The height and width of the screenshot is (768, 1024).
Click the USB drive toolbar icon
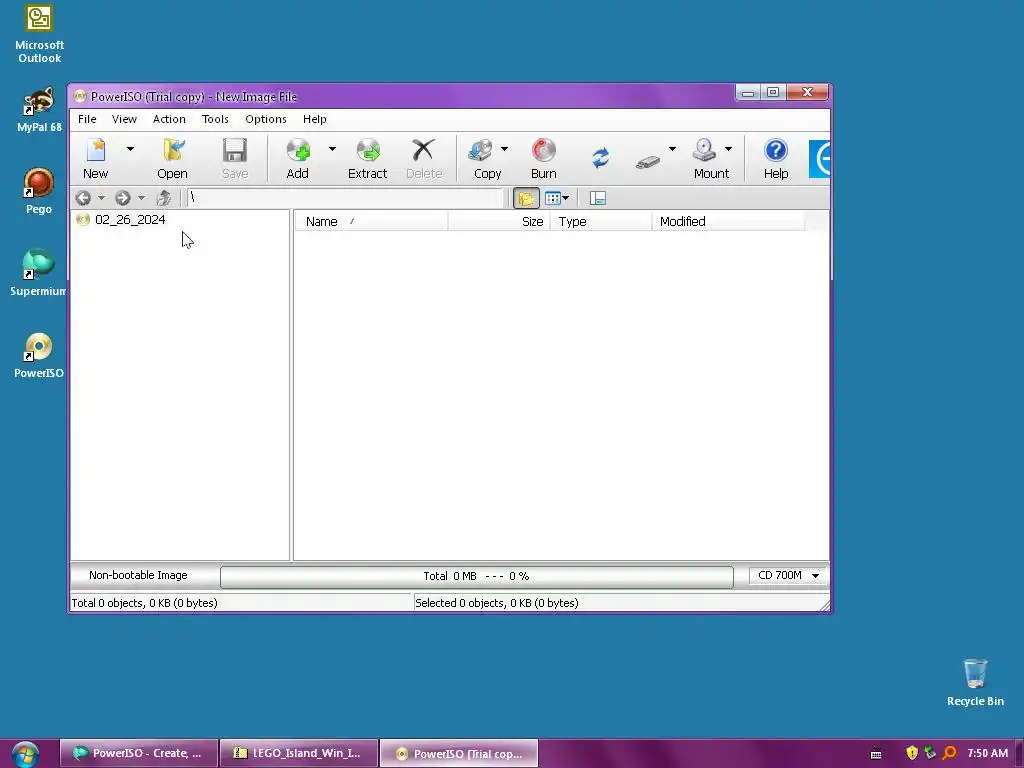coord(648,161)
